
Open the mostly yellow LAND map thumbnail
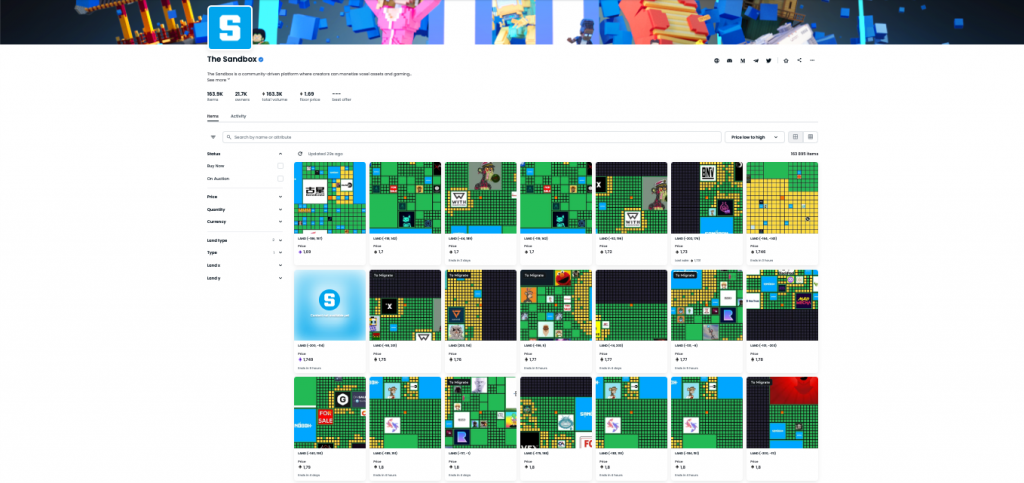tap(782, 198)
